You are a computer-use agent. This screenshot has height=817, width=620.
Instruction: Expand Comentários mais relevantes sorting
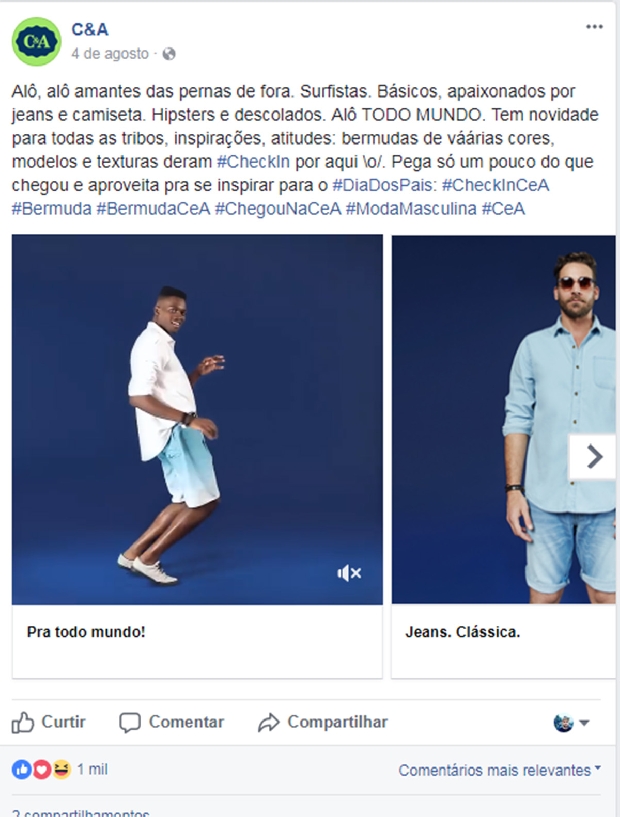point(500,770)
